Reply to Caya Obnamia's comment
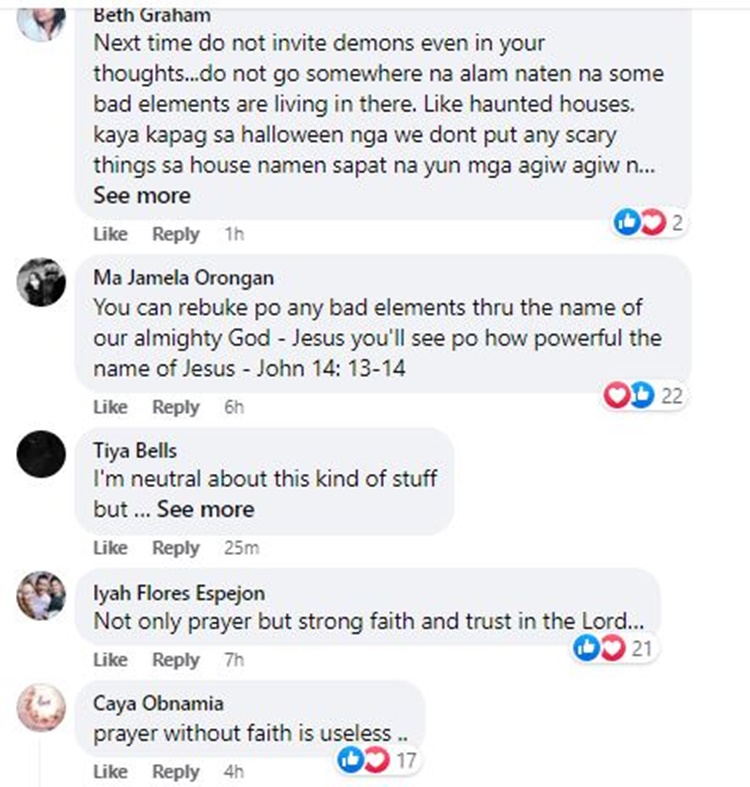750x787 pixels. [x=176, y=771]
